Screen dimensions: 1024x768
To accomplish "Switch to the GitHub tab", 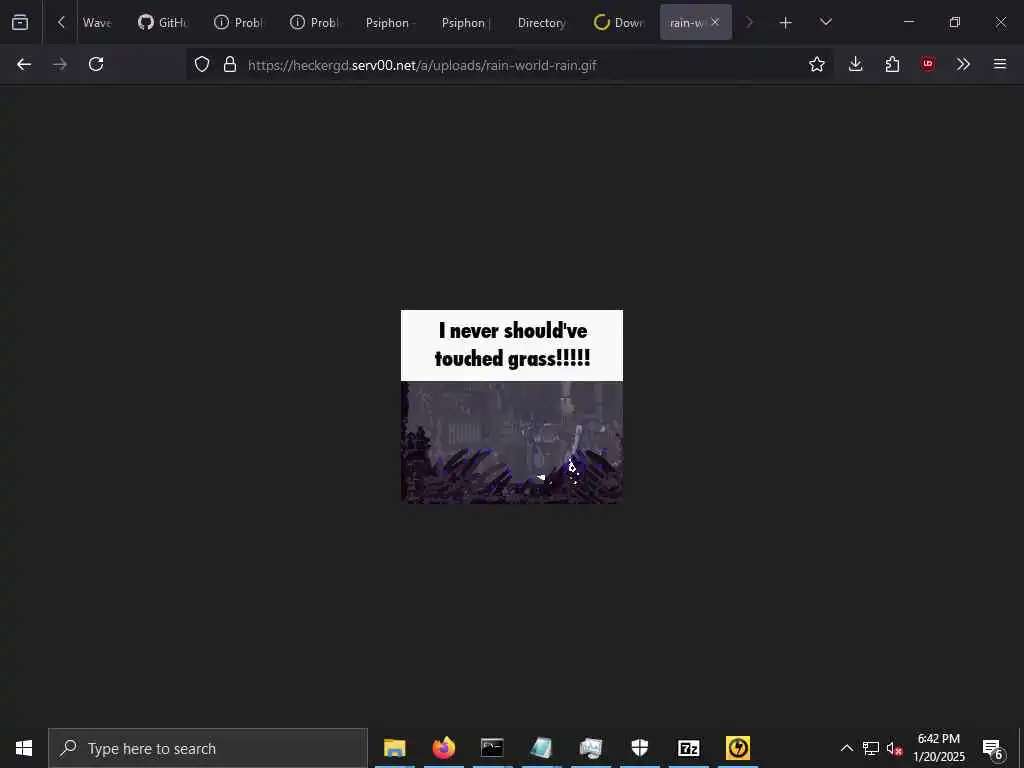I will click(x=163, y=23).
